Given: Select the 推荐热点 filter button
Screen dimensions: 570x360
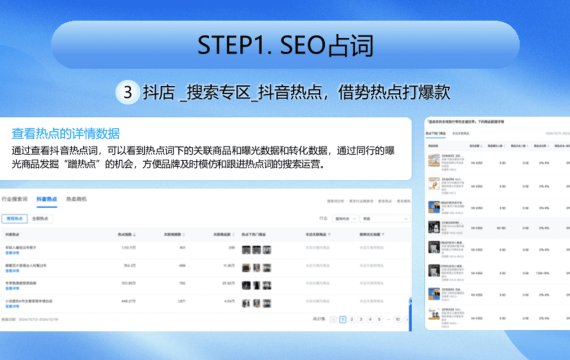Looking at the screenshot, I should pyautogui.click(x=15, y=219).
